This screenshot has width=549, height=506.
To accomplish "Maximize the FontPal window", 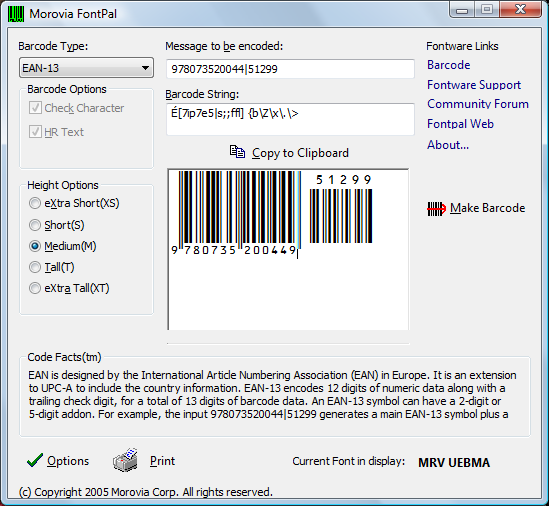I will tap(487, 10).
